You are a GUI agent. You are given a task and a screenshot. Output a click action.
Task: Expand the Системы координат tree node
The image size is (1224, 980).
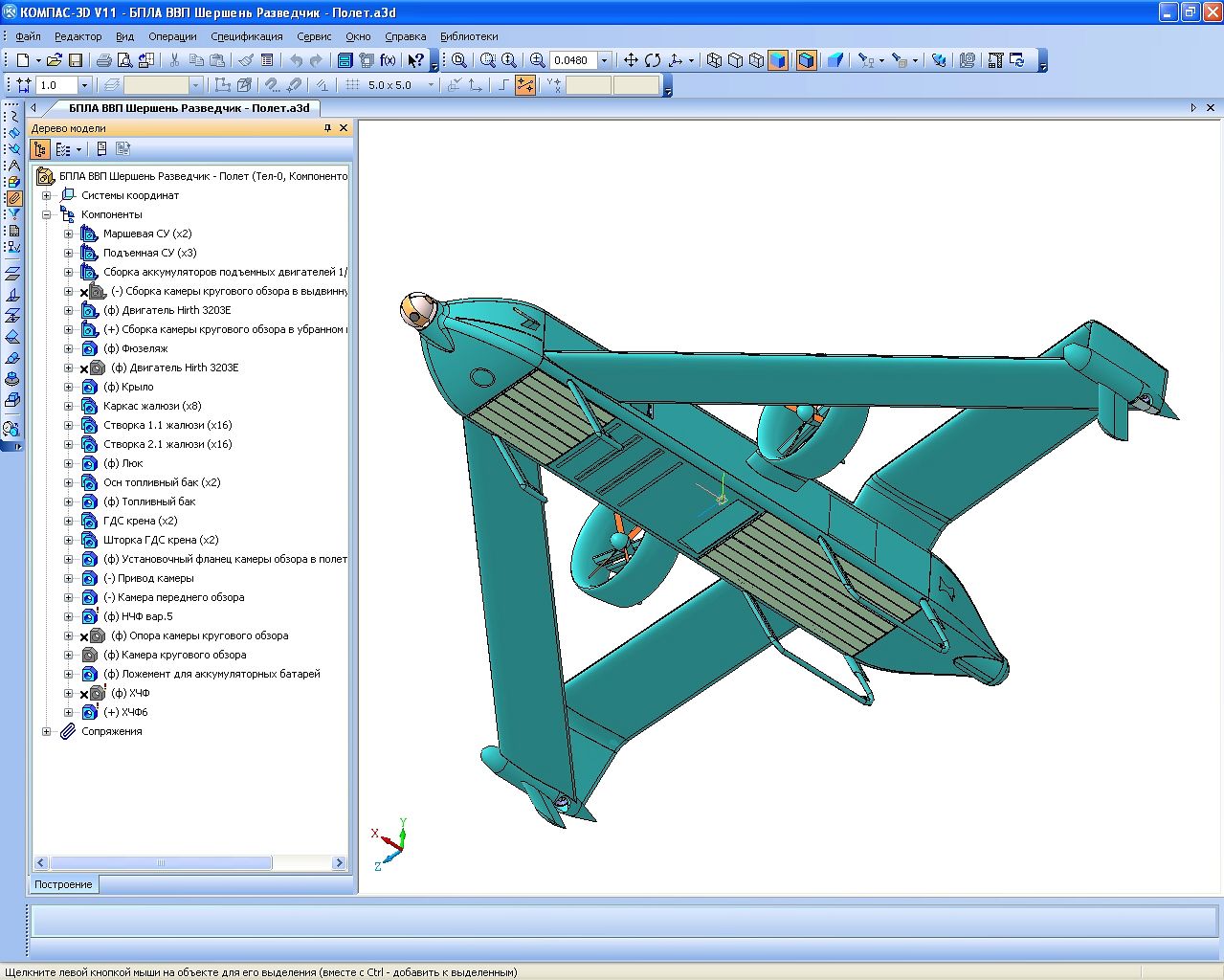46,195
